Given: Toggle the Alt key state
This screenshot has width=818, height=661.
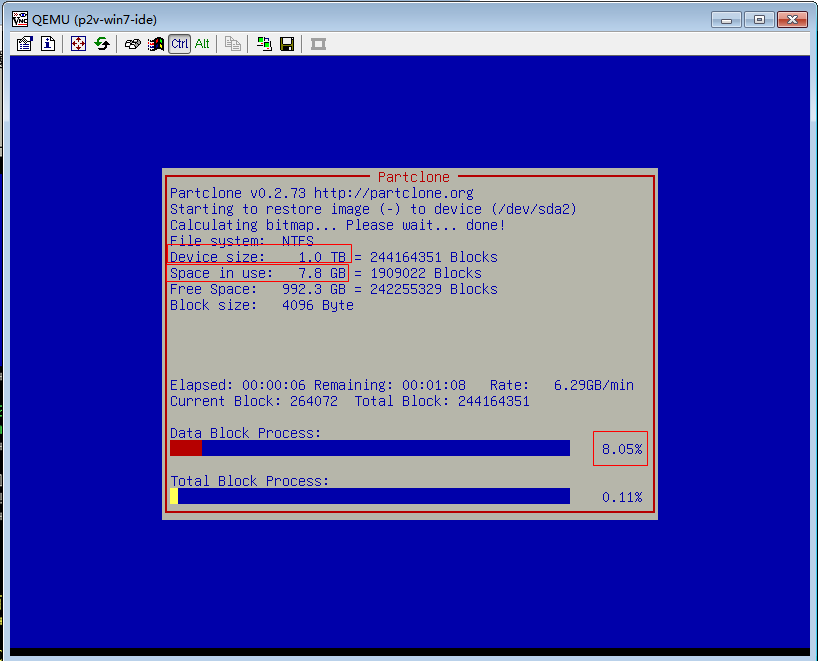Looking at the screenshot, I should [202, 44].
